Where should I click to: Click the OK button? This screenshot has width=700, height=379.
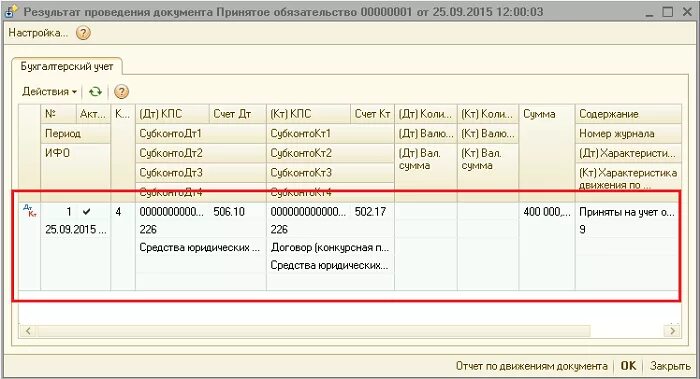tap(628, 366)
